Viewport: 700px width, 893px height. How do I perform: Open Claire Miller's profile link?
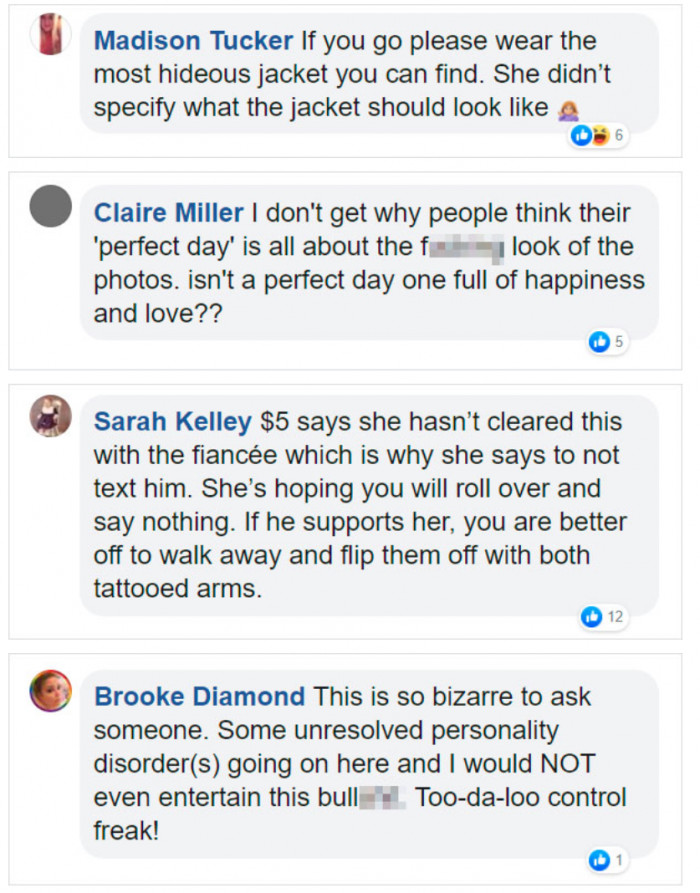tap(168, 212)
